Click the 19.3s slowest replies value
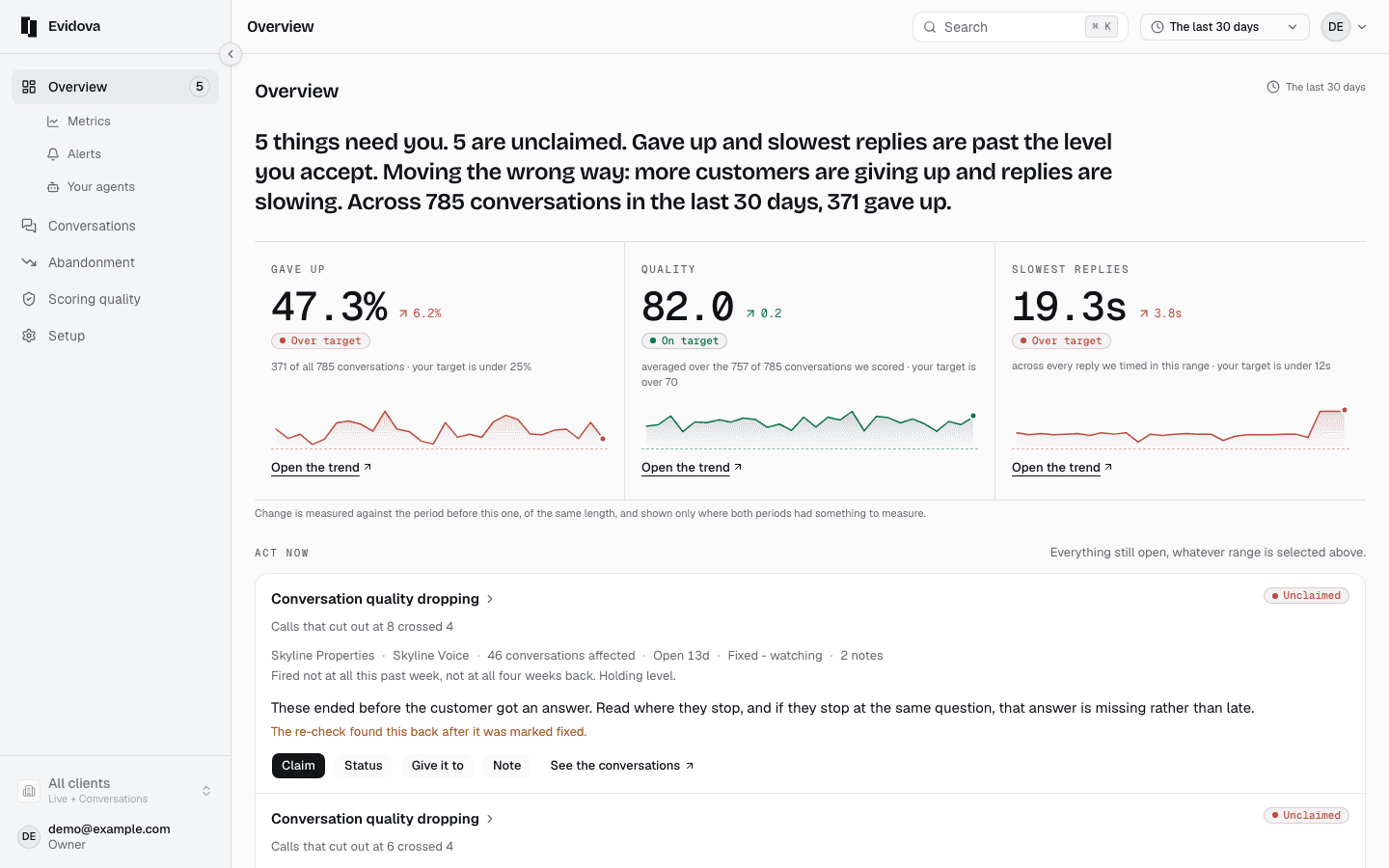Viewport: 1389px width, 868px height. click(x=1069, y=307)
